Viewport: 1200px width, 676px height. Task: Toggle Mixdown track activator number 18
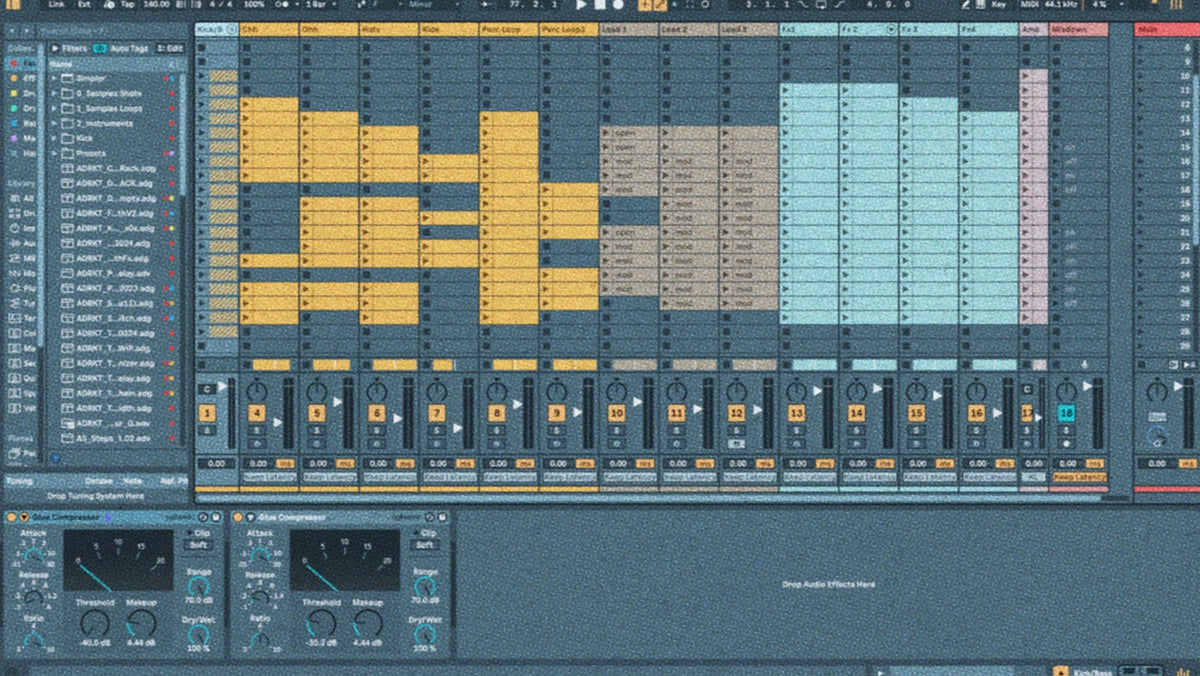[1066, 413]
